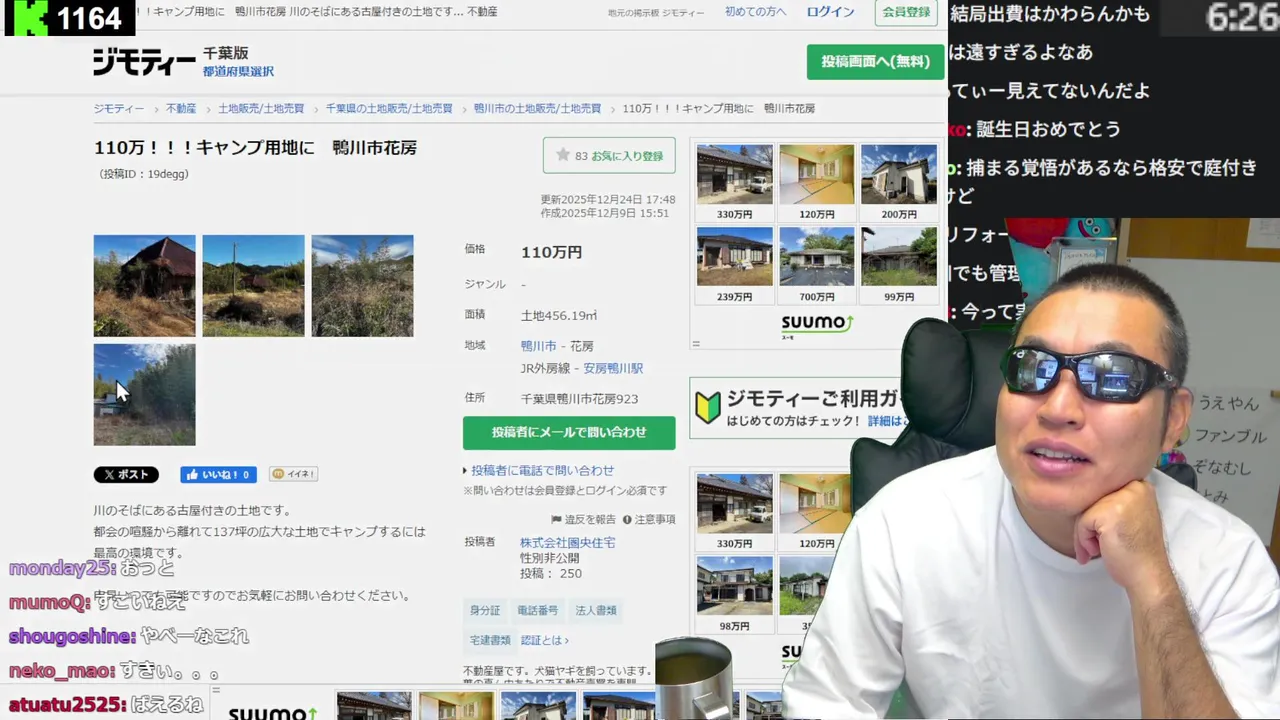This screenshot has height=720, width=1280.
Task: Click the 更新2025年12月24日 17:48 date text
Action: [608, 200]
